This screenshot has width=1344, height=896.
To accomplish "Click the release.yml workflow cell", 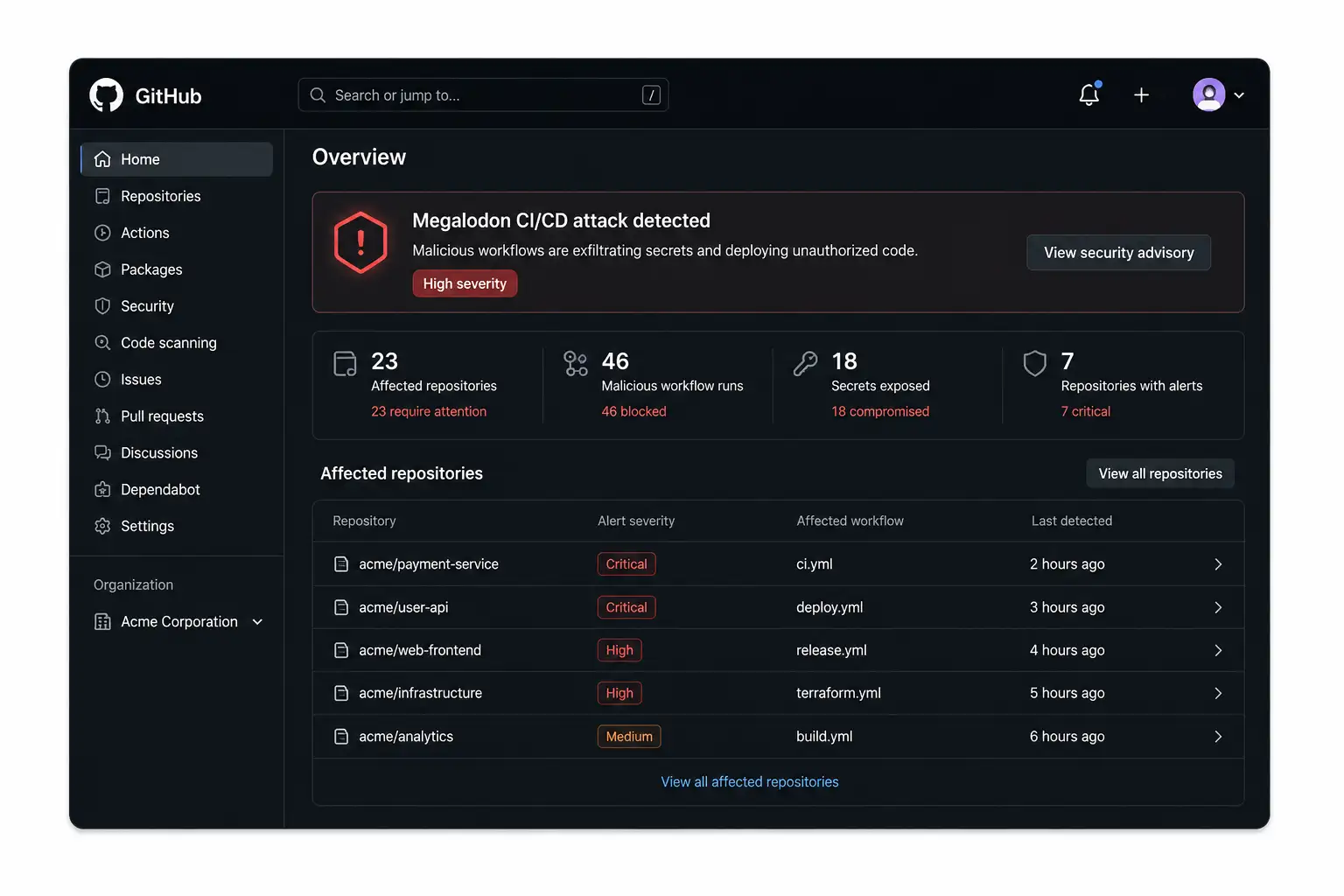I will (x=831, y=650).
